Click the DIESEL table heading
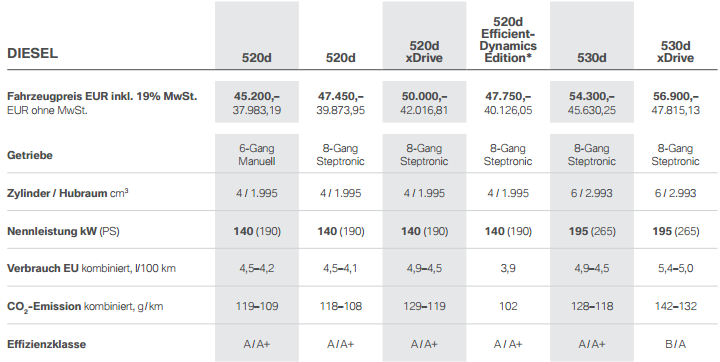Viewport: 720px width, 362px height. tap(33, 53)
